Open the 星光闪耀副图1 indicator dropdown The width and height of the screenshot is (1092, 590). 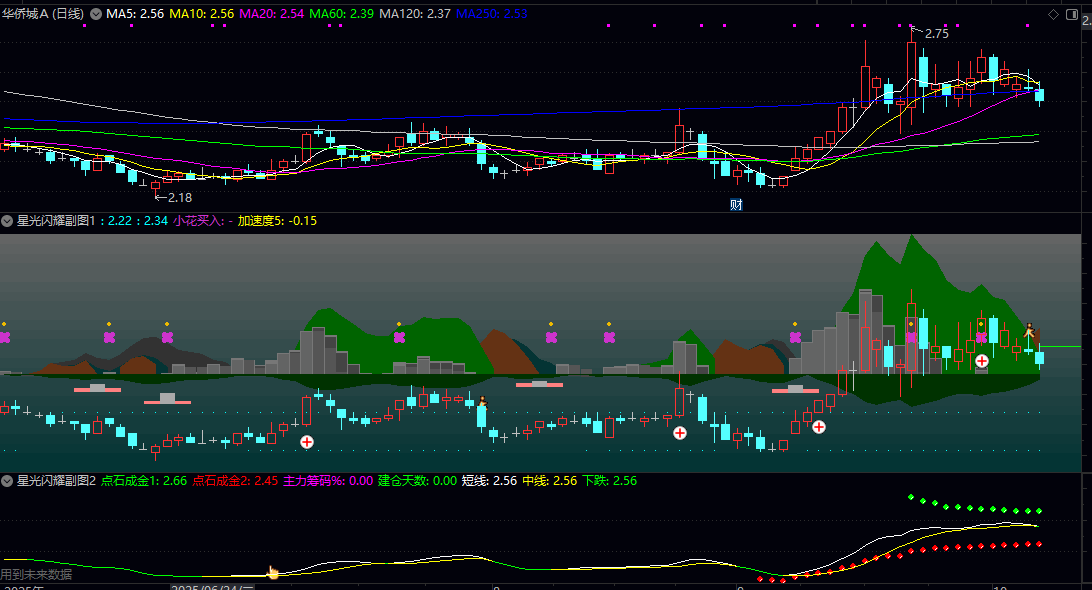pos(7,220)
